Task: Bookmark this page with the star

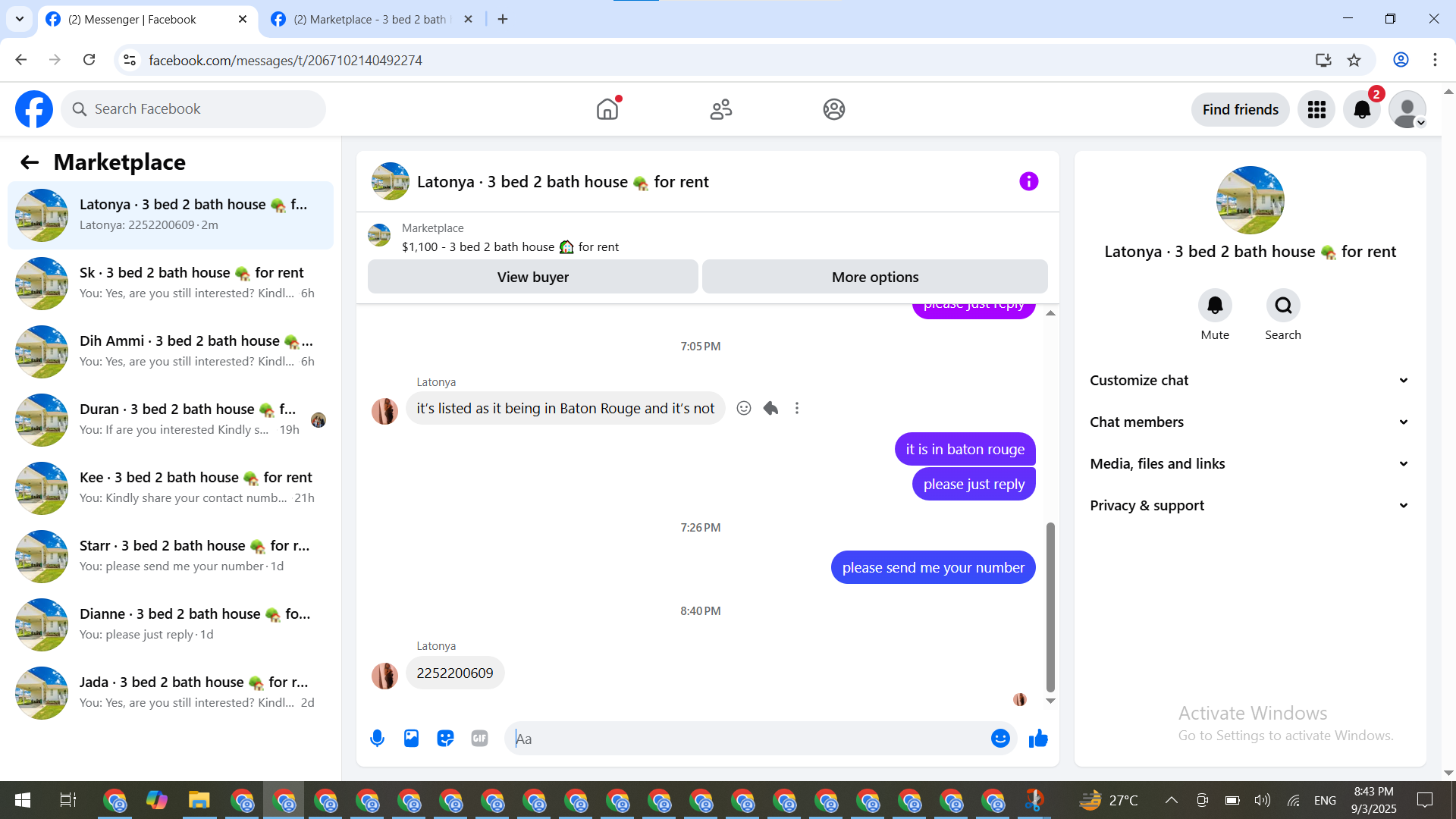Action: pyautogui.click(x=1354, y=60)
